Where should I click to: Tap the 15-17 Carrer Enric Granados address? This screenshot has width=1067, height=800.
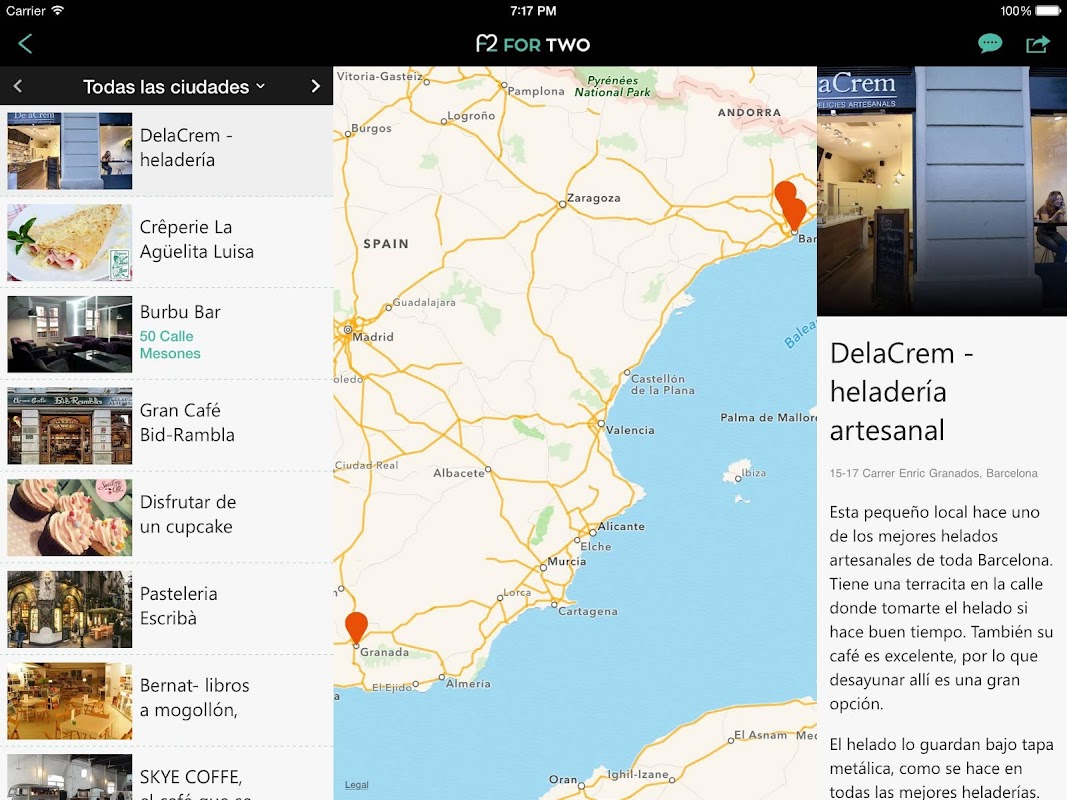[x=934, y=473]
